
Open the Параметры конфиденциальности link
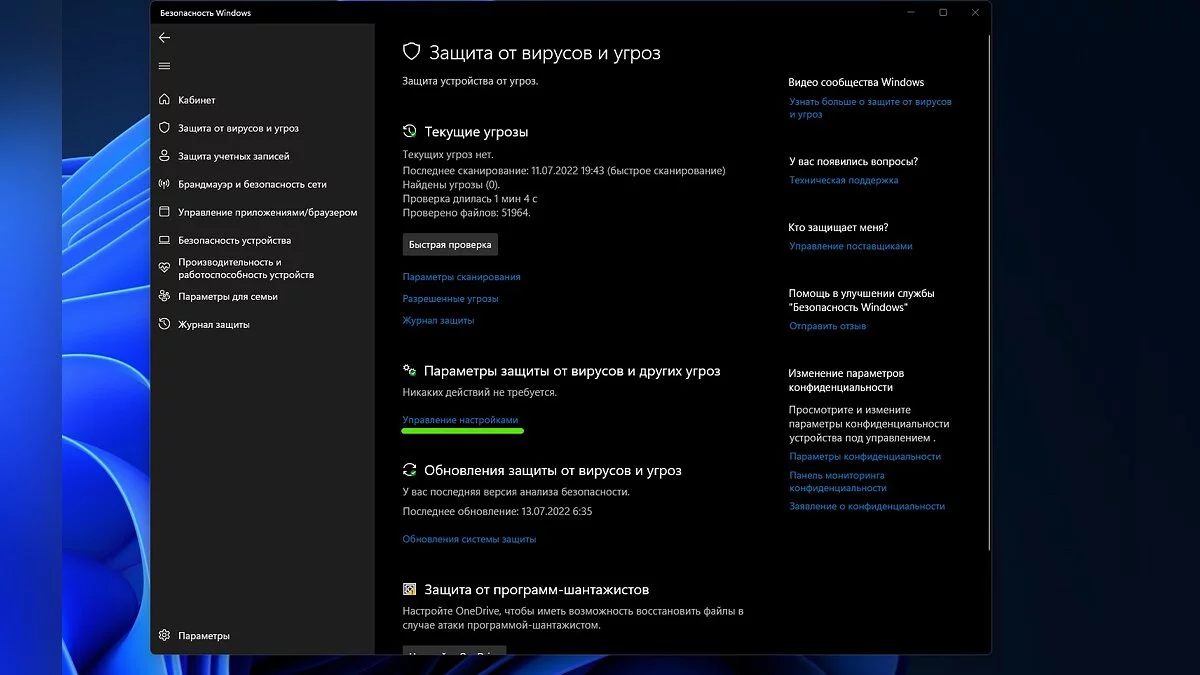(865, 456)
